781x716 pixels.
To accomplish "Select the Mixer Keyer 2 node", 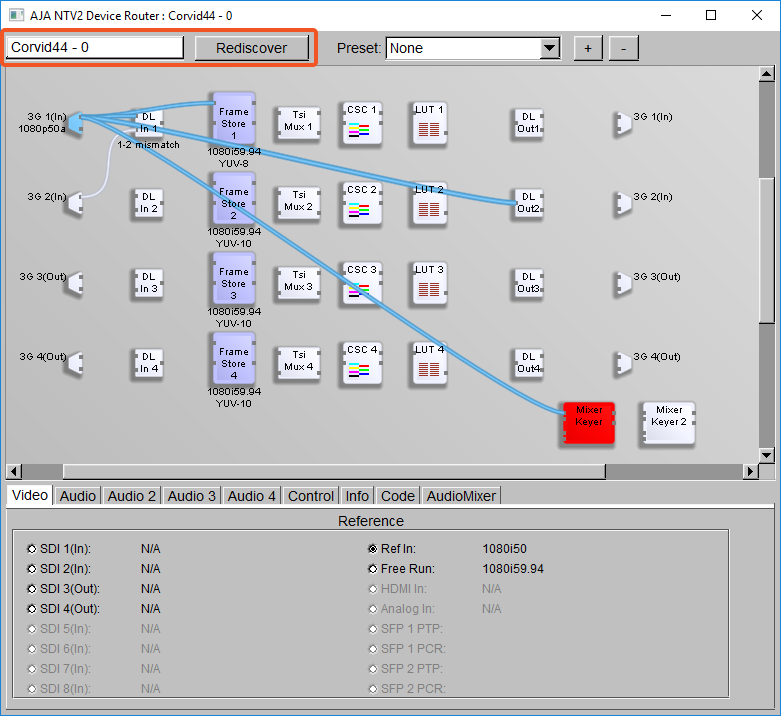I will click(668, 423).
